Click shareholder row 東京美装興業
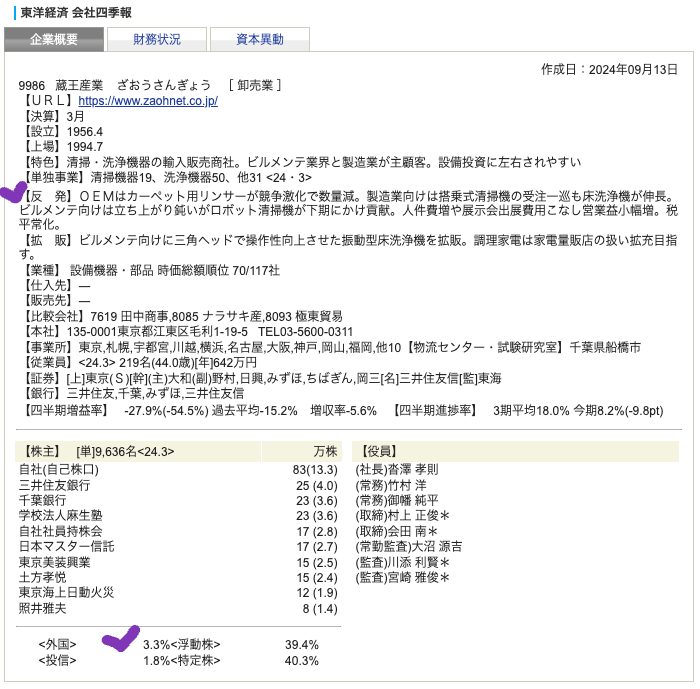The image size is (700, 689). (178, 562)
